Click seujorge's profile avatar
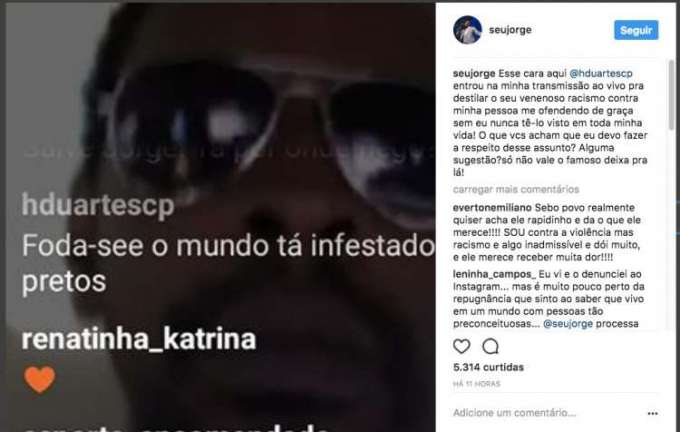 point(467,30)
